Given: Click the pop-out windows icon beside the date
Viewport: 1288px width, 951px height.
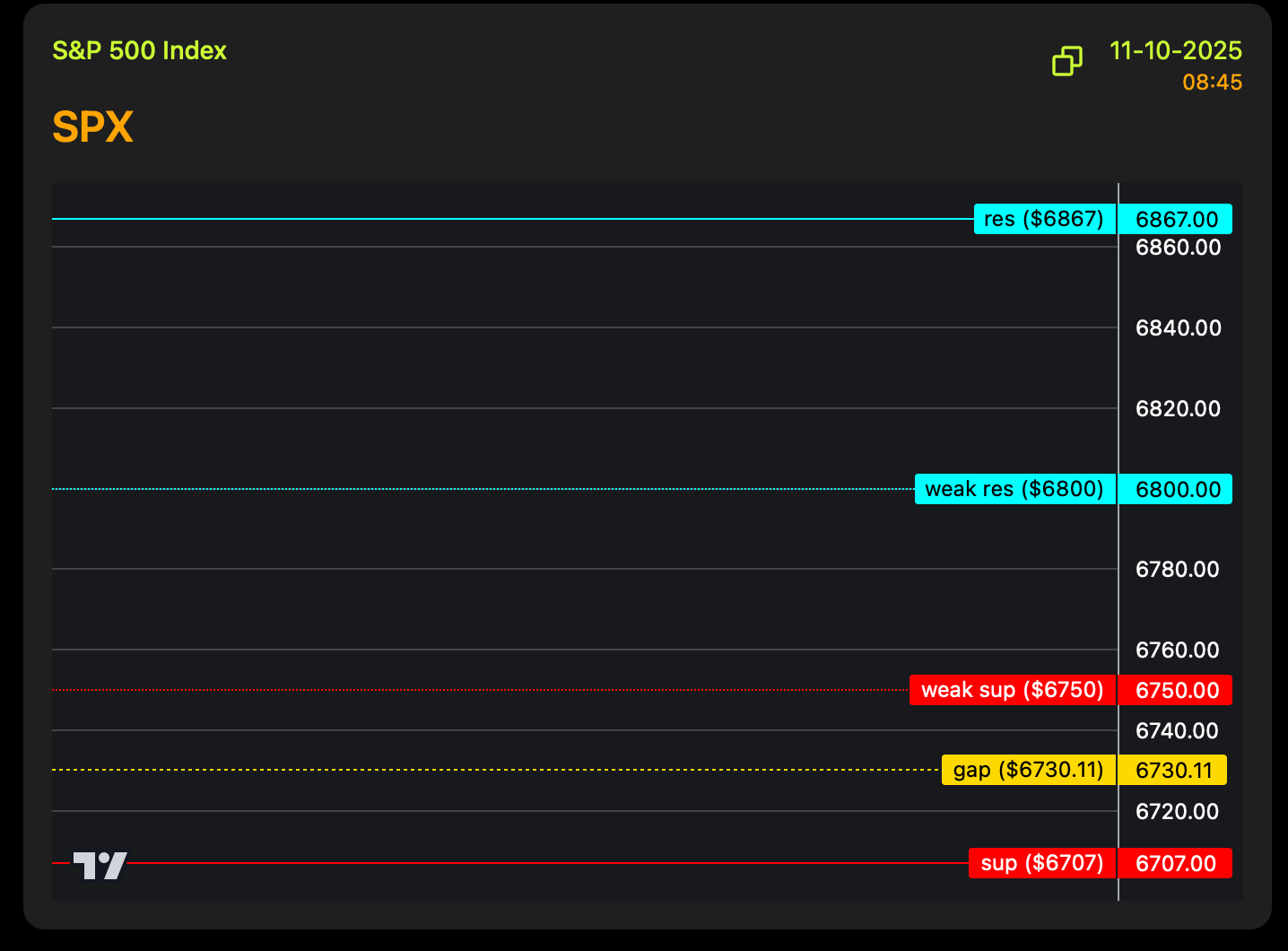Looking at the screenshot, I should tap(1066, 61).
